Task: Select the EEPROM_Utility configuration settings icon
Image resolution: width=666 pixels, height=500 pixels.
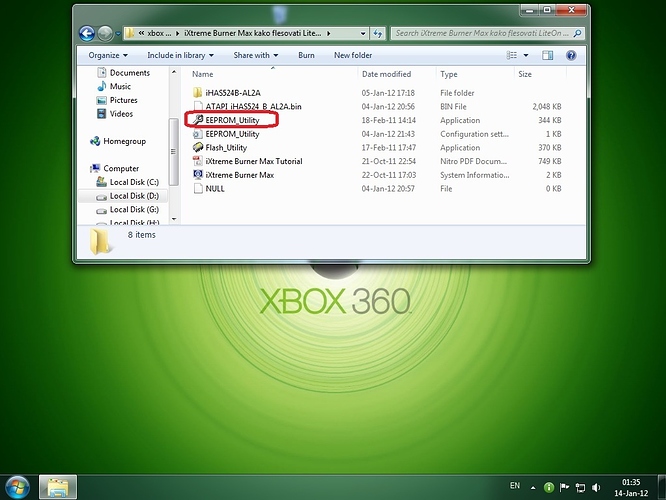Action: click(x=198, y=134)
